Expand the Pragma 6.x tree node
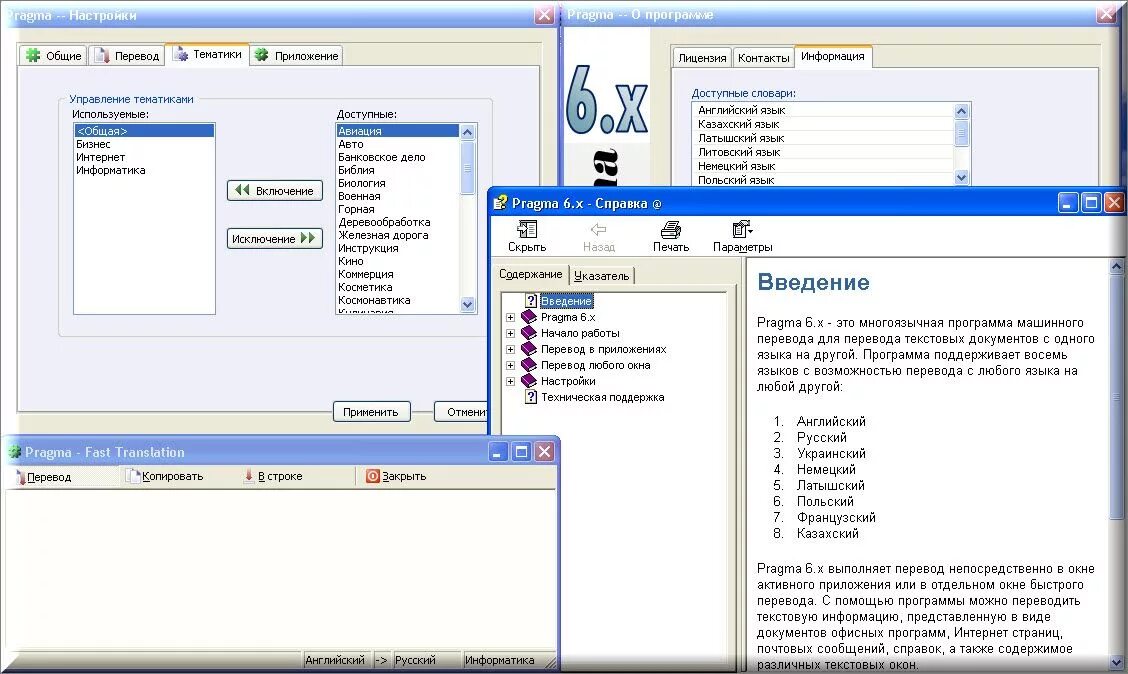 510,317
